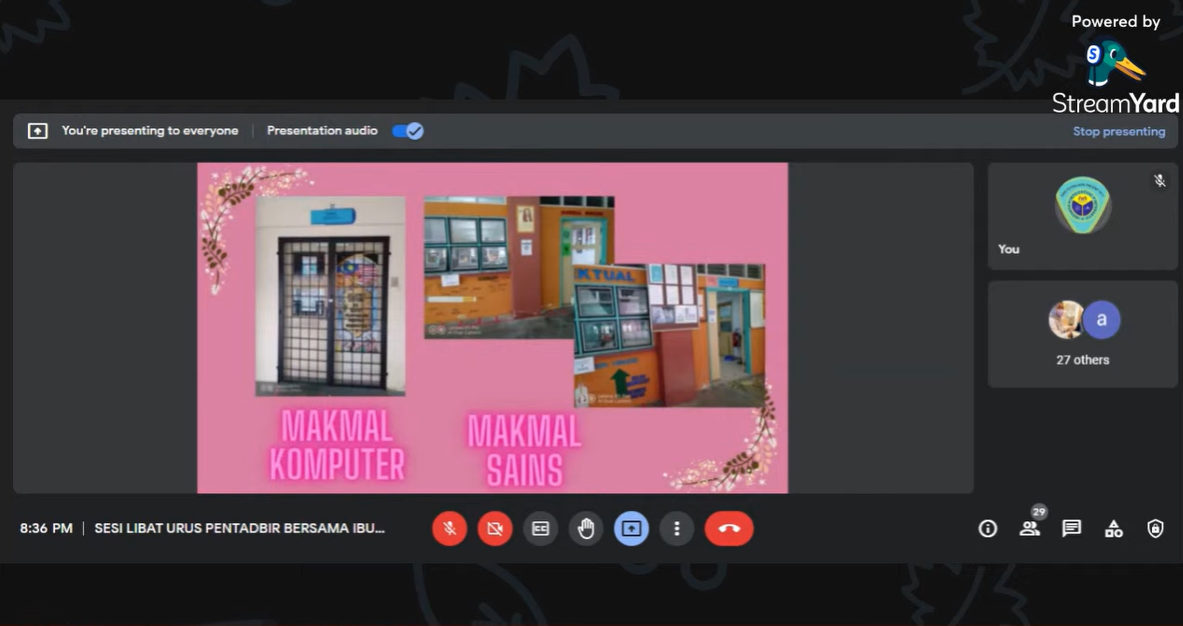Turn on the camera button
This screenshot has width=1183, height=626.
click(x=495, y=528)
